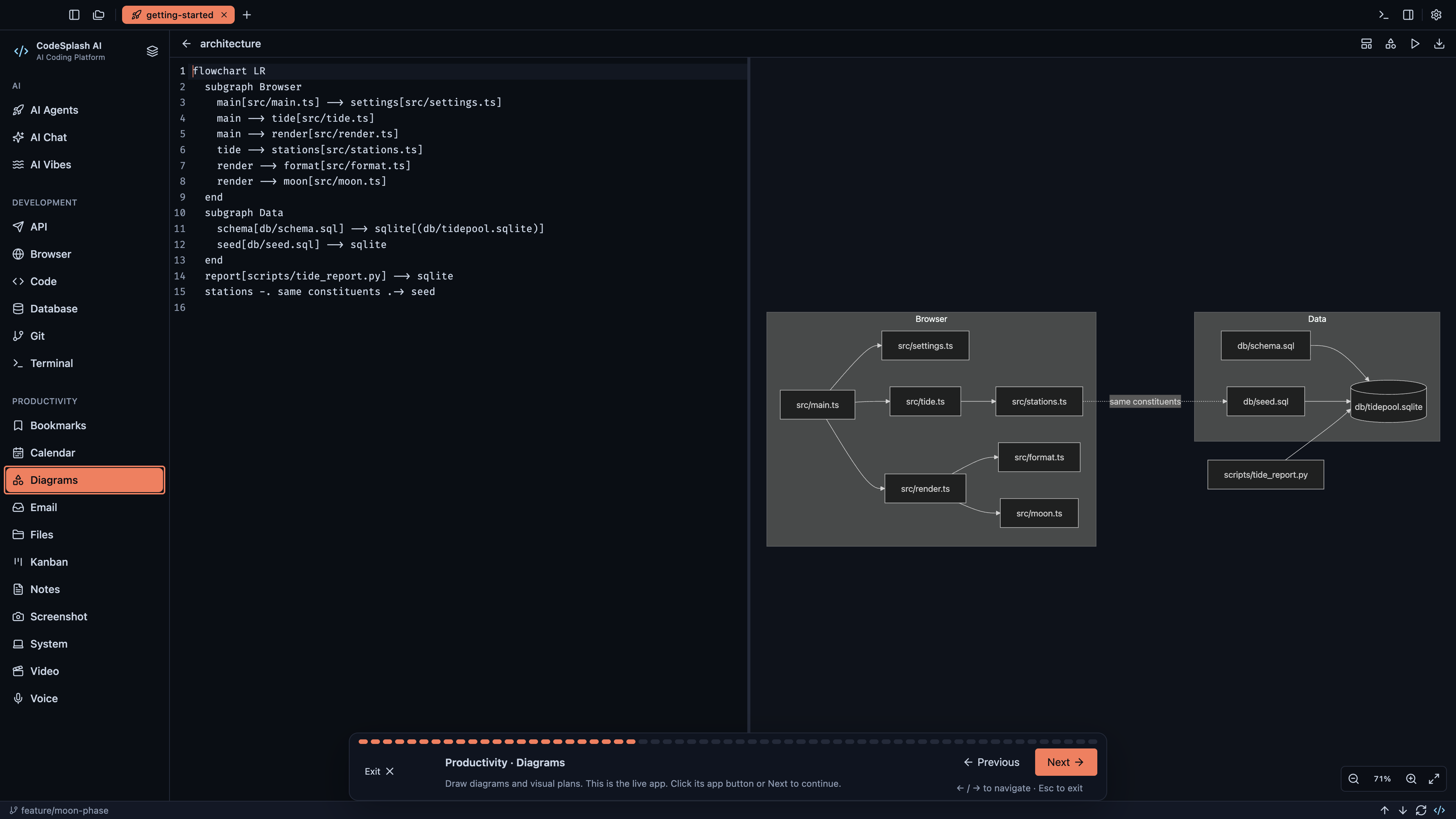Open the folders icon in the top bar
Screen dimensions: 1456x819
[x=99, y=15]
